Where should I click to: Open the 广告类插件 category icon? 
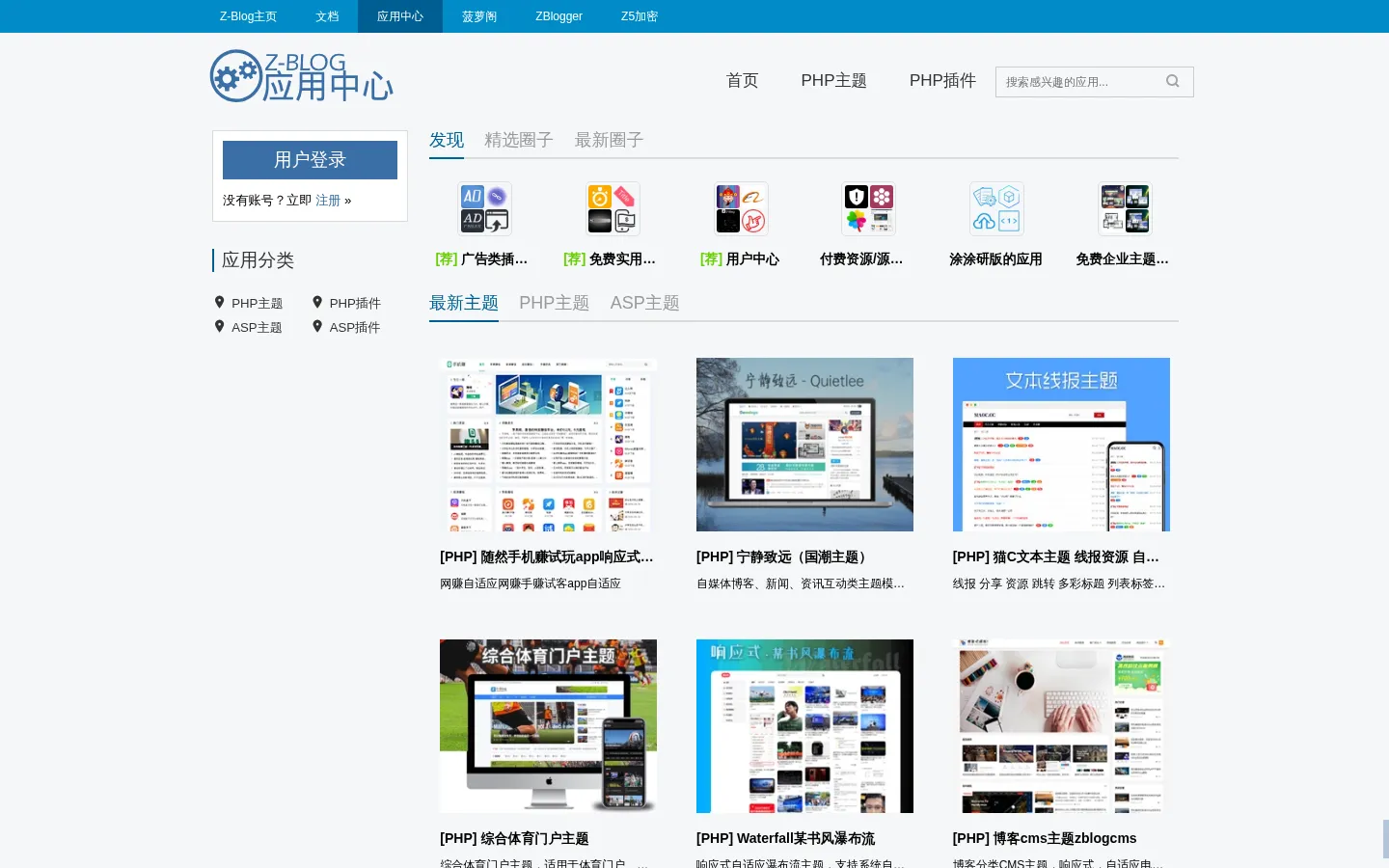coord(484,208)
